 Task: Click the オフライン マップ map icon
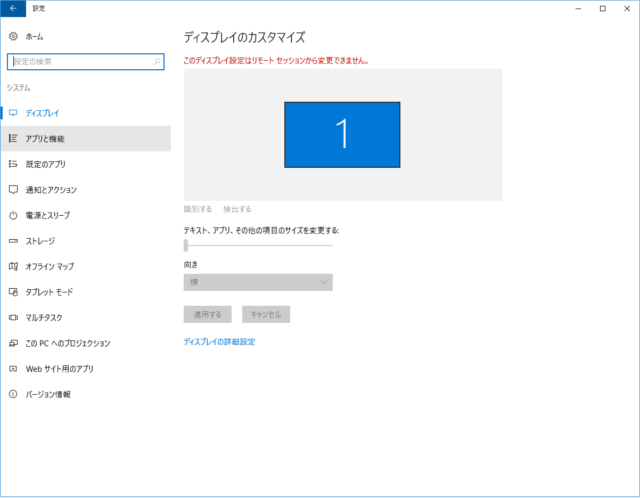13,267
